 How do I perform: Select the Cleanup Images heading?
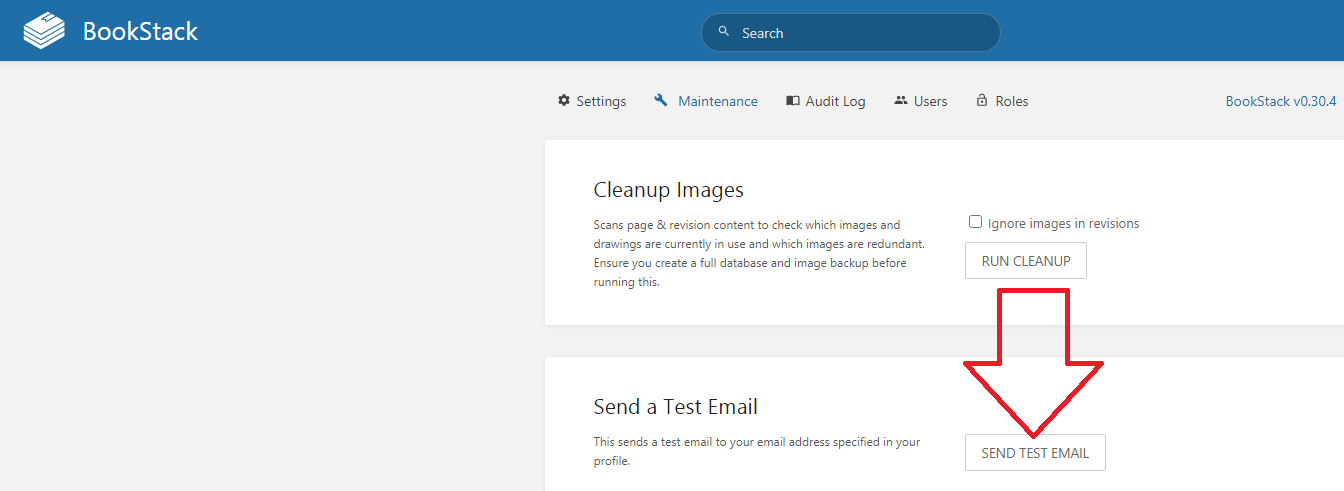[x=668, y=190]
